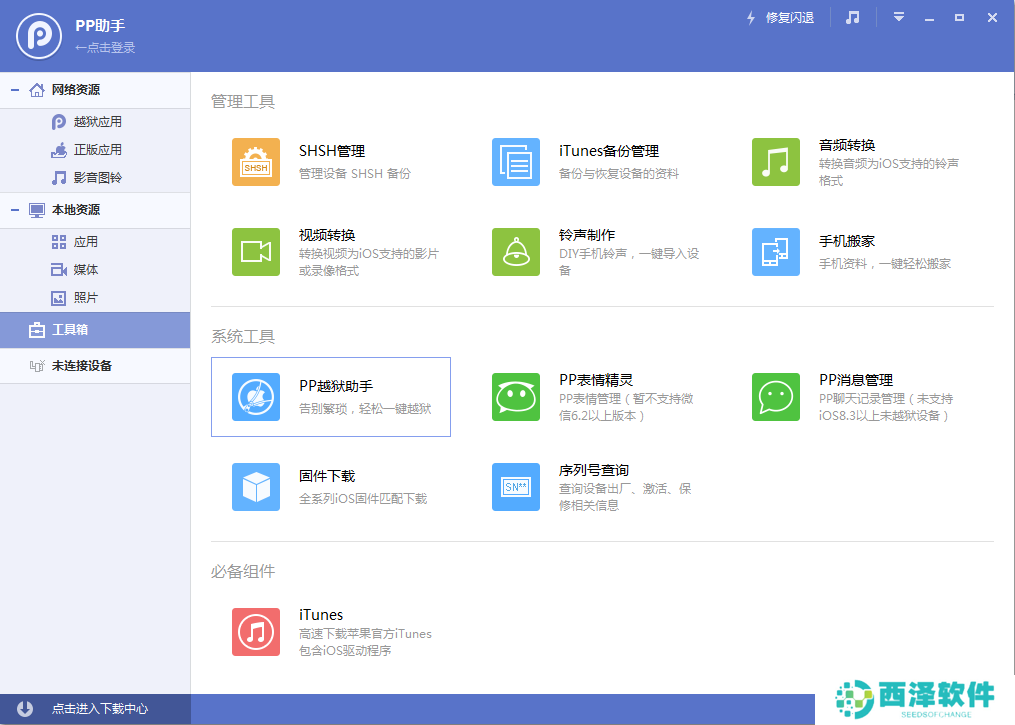This screenshot has height=725, width=1015.
Task: Click the lightning bolt repair icon
Action: pos(751,18)
